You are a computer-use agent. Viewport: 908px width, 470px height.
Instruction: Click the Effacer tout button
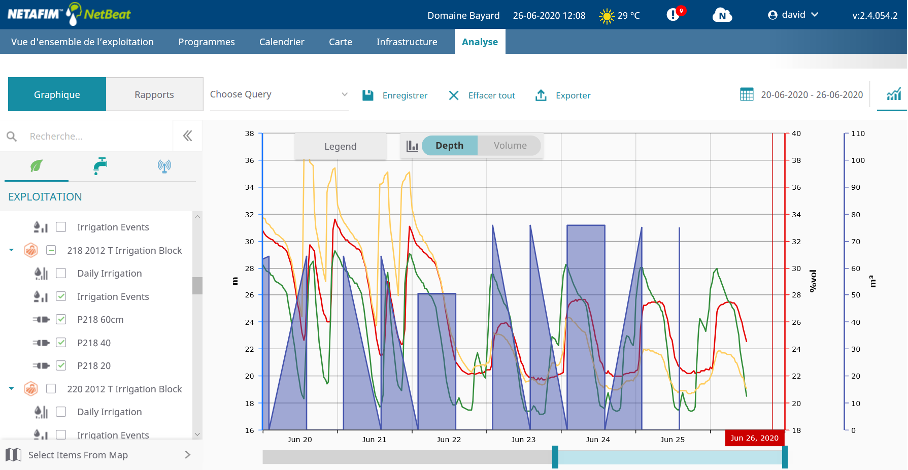coord(481,95)
